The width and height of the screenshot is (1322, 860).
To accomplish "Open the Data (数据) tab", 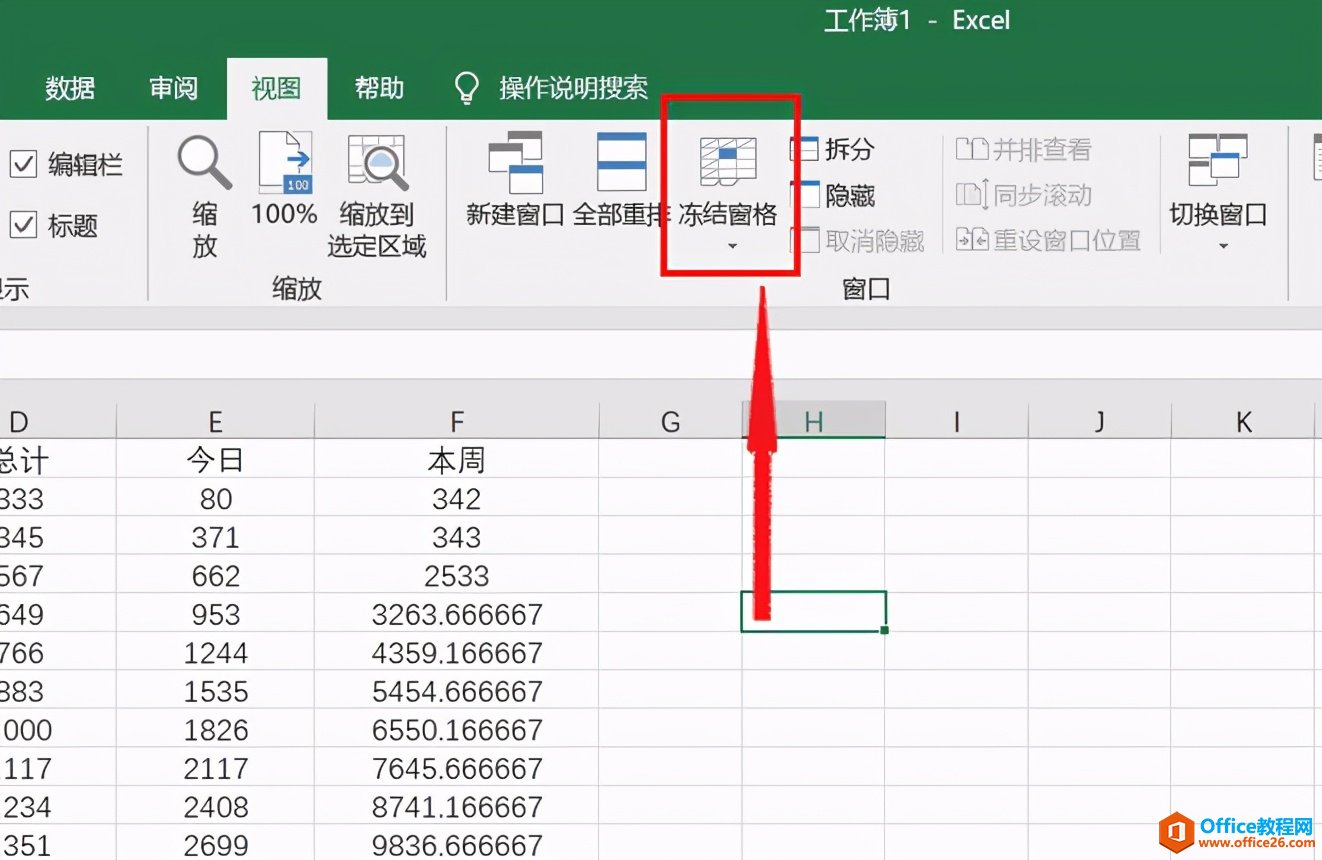I will [x=70, y=88].
